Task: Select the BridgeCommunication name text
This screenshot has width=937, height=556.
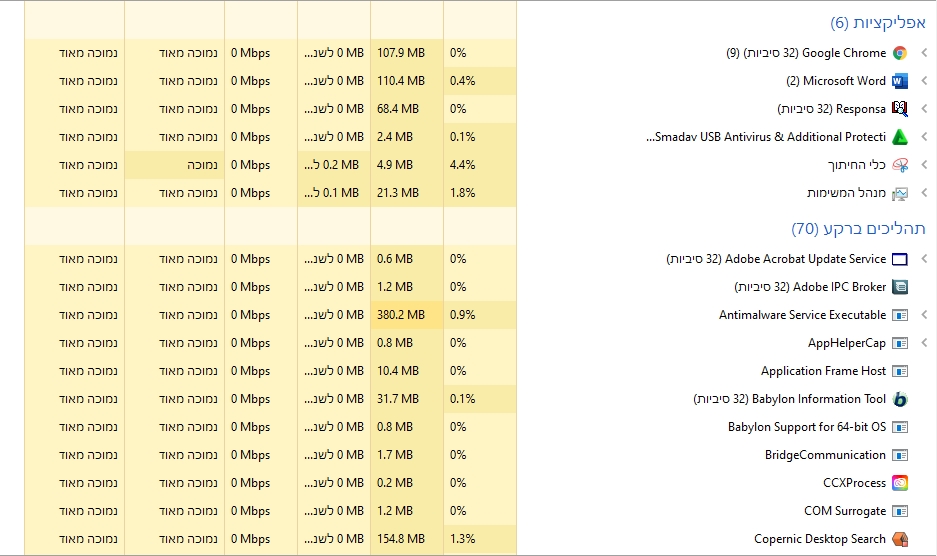Action: (x=825, y=455)
